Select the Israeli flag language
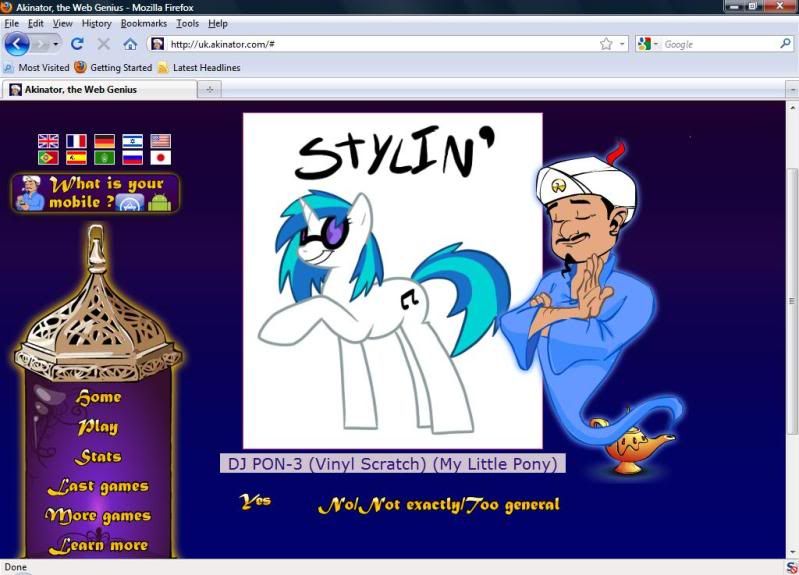This screenshot has height=575, width=799. click(132, 141)
